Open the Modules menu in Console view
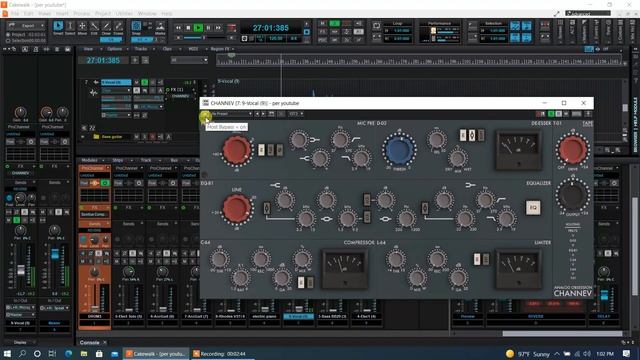 click(89, 160)
